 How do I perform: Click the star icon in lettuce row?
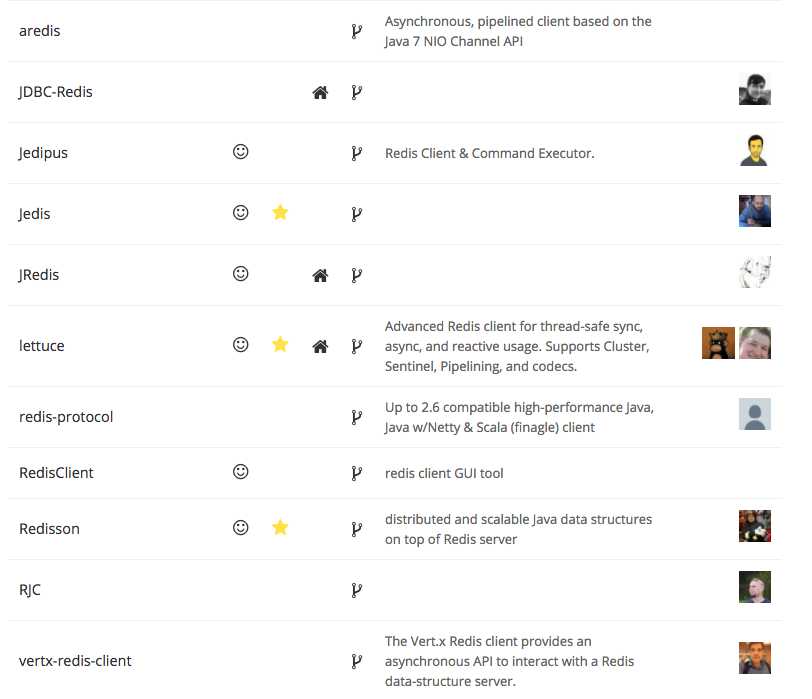point(280,344)
